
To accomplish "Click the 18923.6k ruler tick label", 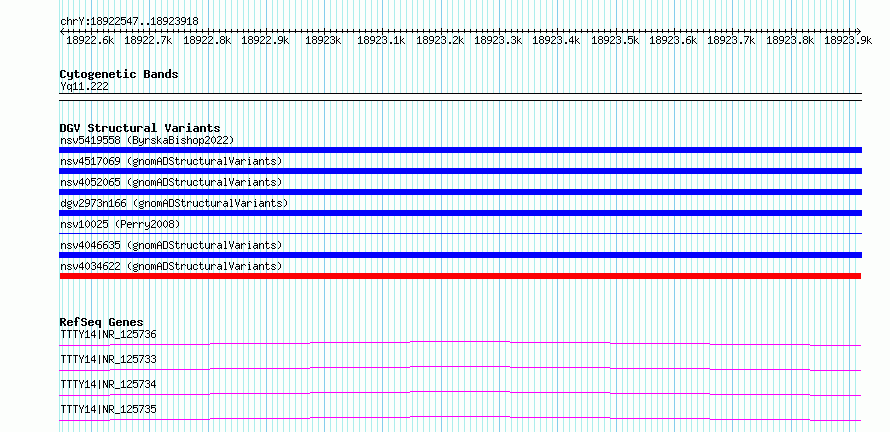I will (673, 40).
